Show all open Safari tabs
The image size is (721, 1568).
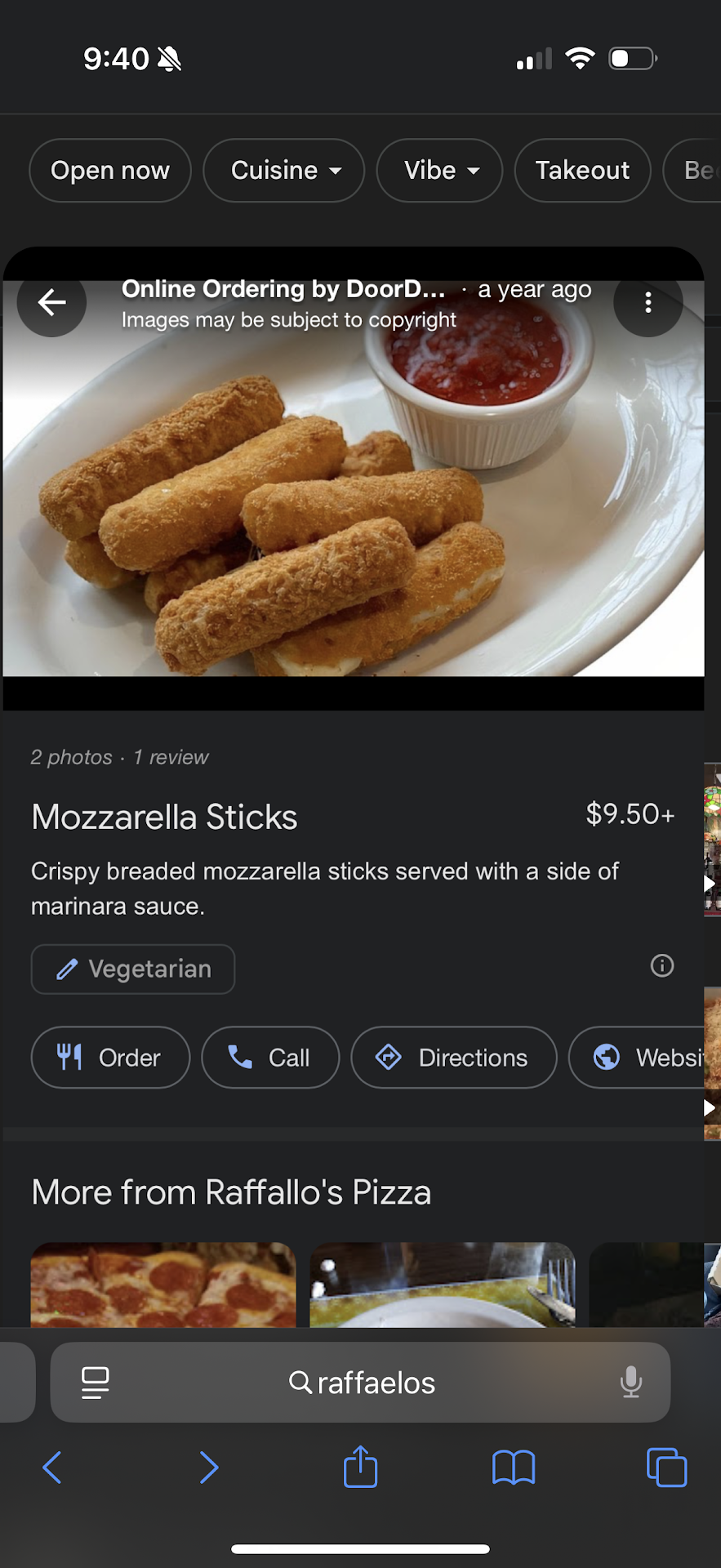click(666, 1468)
